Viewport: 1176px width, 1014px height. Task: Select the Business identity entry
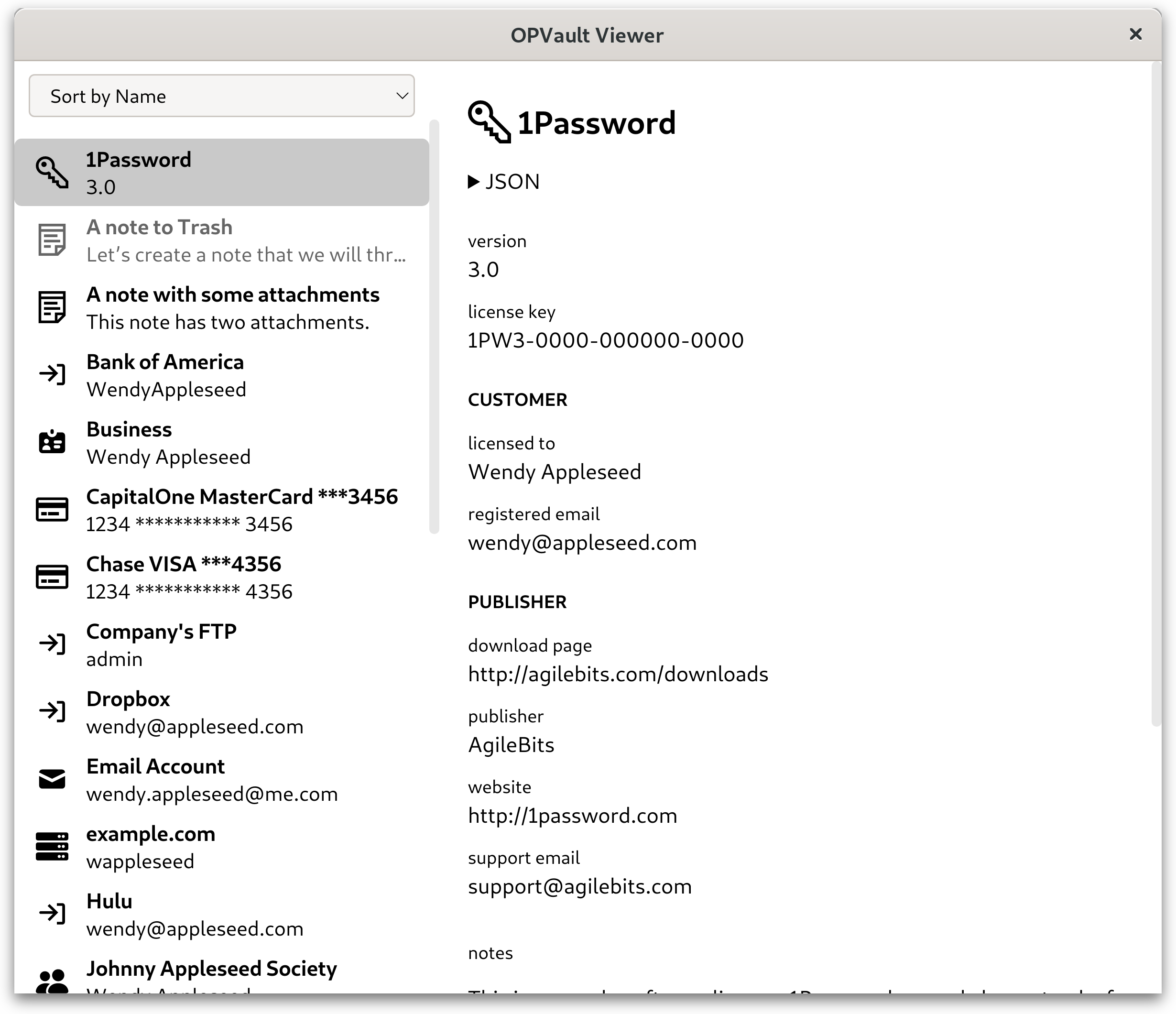[x=221, y=442]
